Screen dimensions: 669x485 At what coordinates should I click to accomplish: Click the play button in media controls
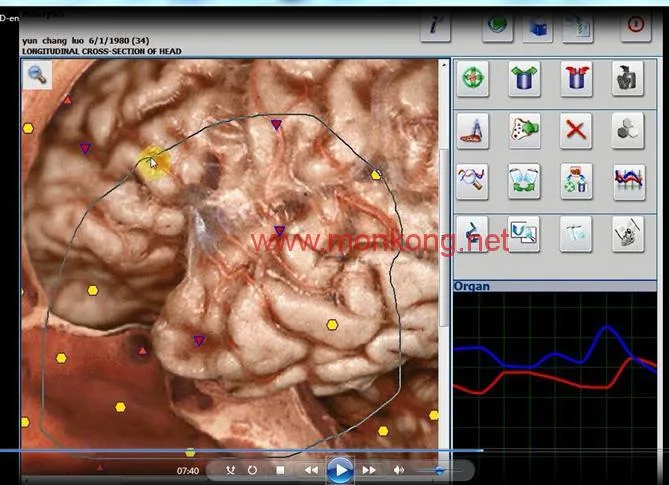point(340,470)
